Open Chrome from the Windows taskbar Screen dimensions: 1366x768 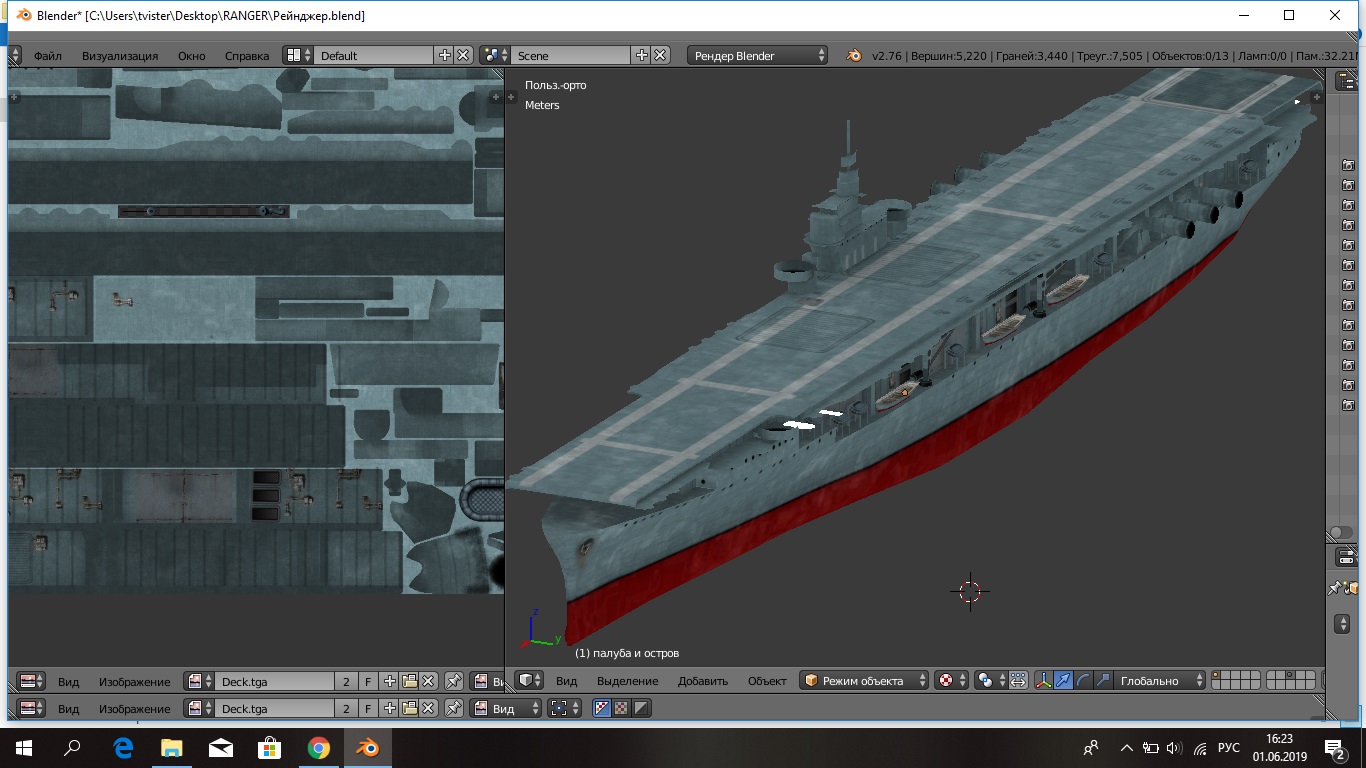coord(318,748)
